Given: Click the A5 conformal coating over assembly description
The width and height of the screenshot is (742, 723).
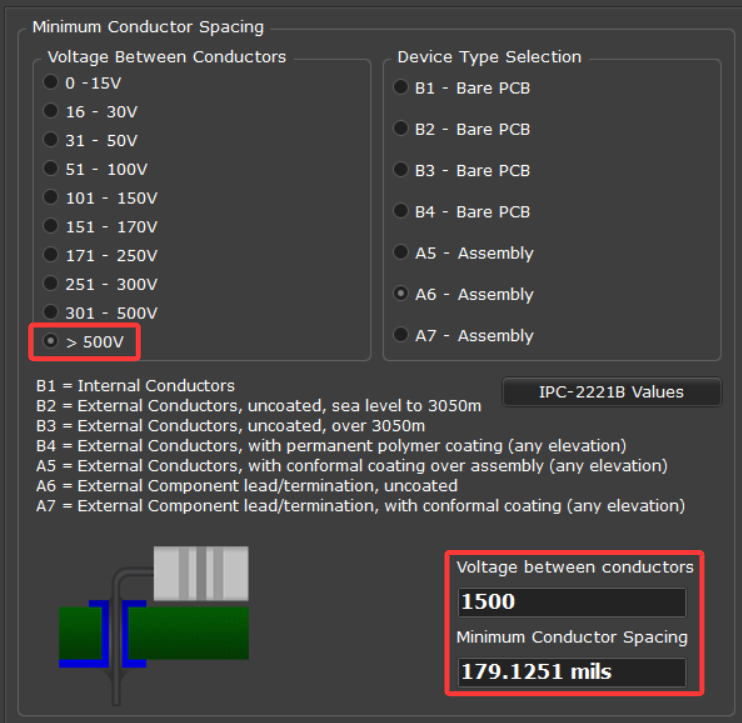Looking at the screenshot, I should [352, 466].
